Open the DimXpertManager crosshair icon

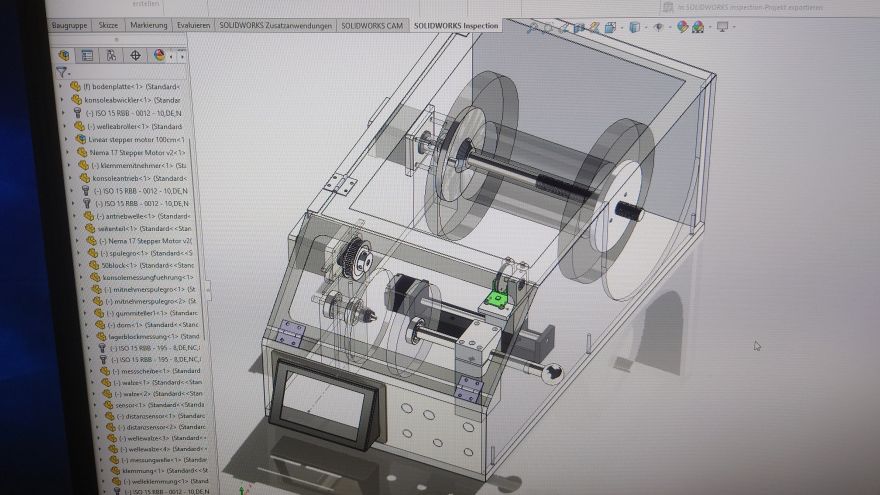pos(136,55)
